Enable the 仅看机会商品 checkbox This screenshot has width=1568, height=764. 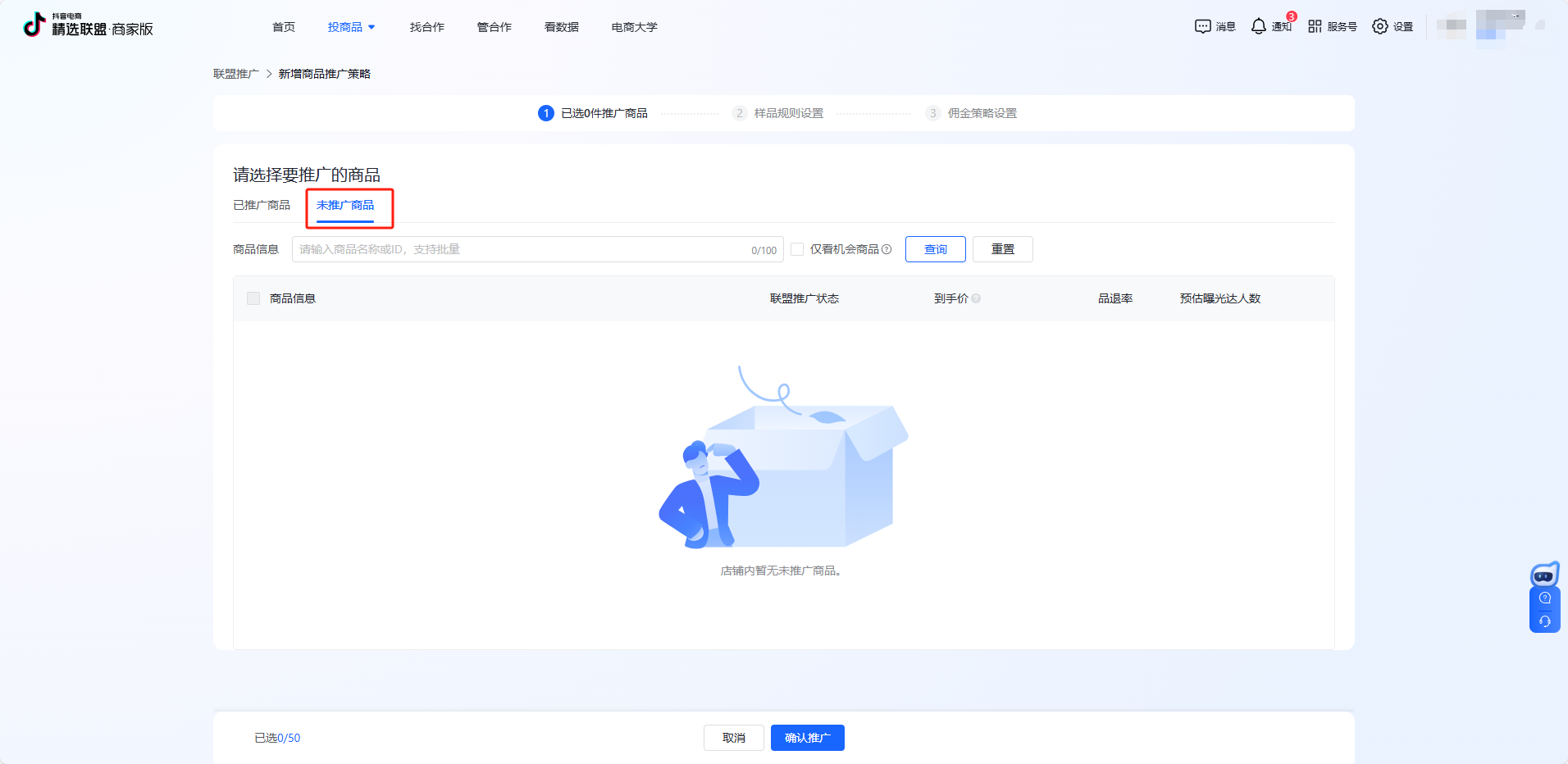(797, 249)
